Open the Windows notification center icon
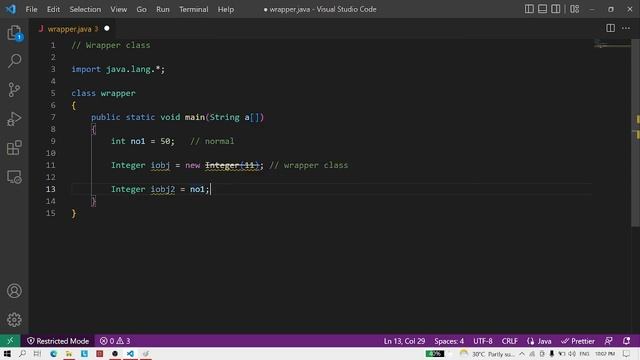The height and width of the screenshot is (360, 640). click(627, 354)
